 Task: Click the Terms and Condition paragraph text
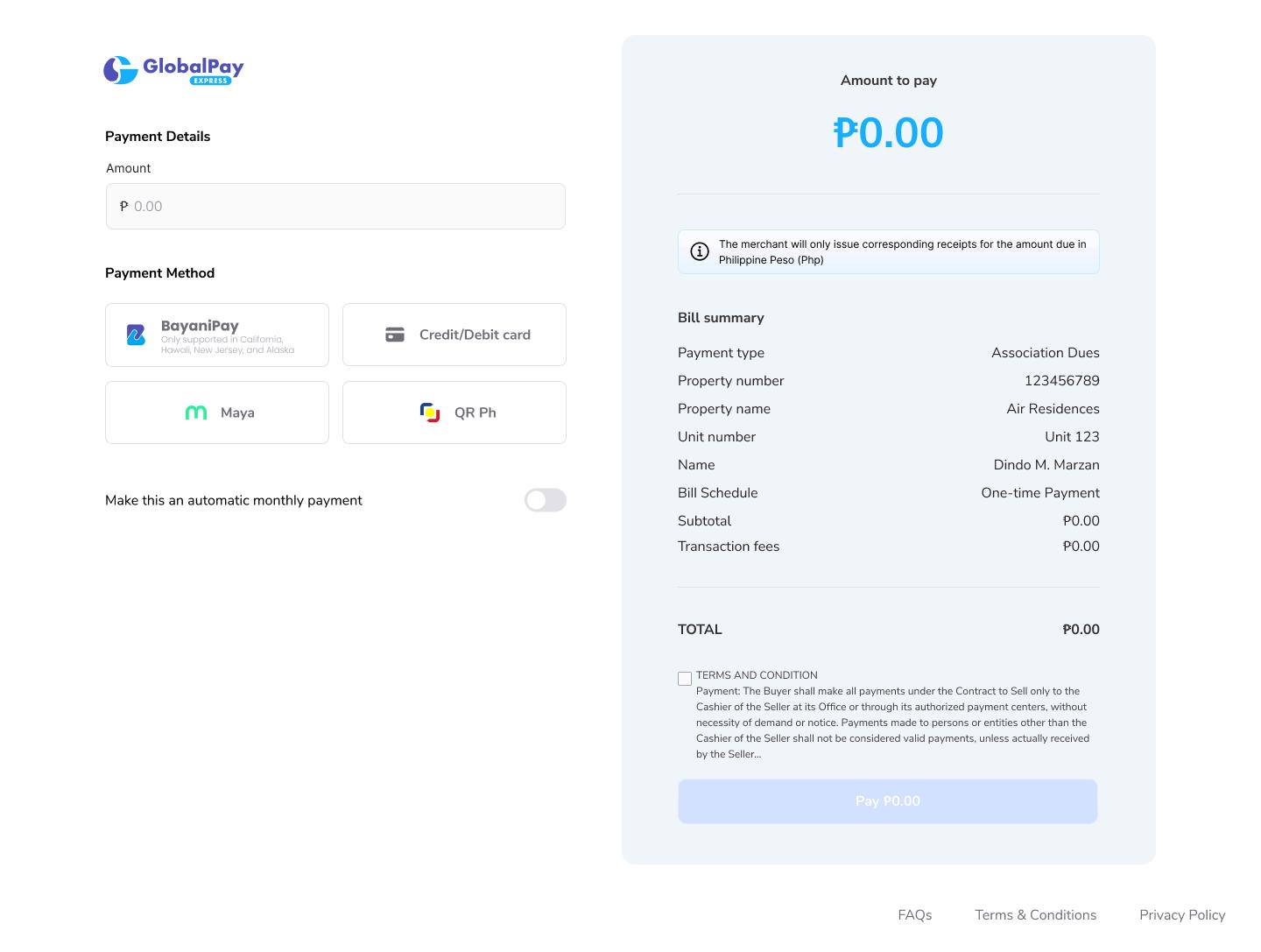892,723
